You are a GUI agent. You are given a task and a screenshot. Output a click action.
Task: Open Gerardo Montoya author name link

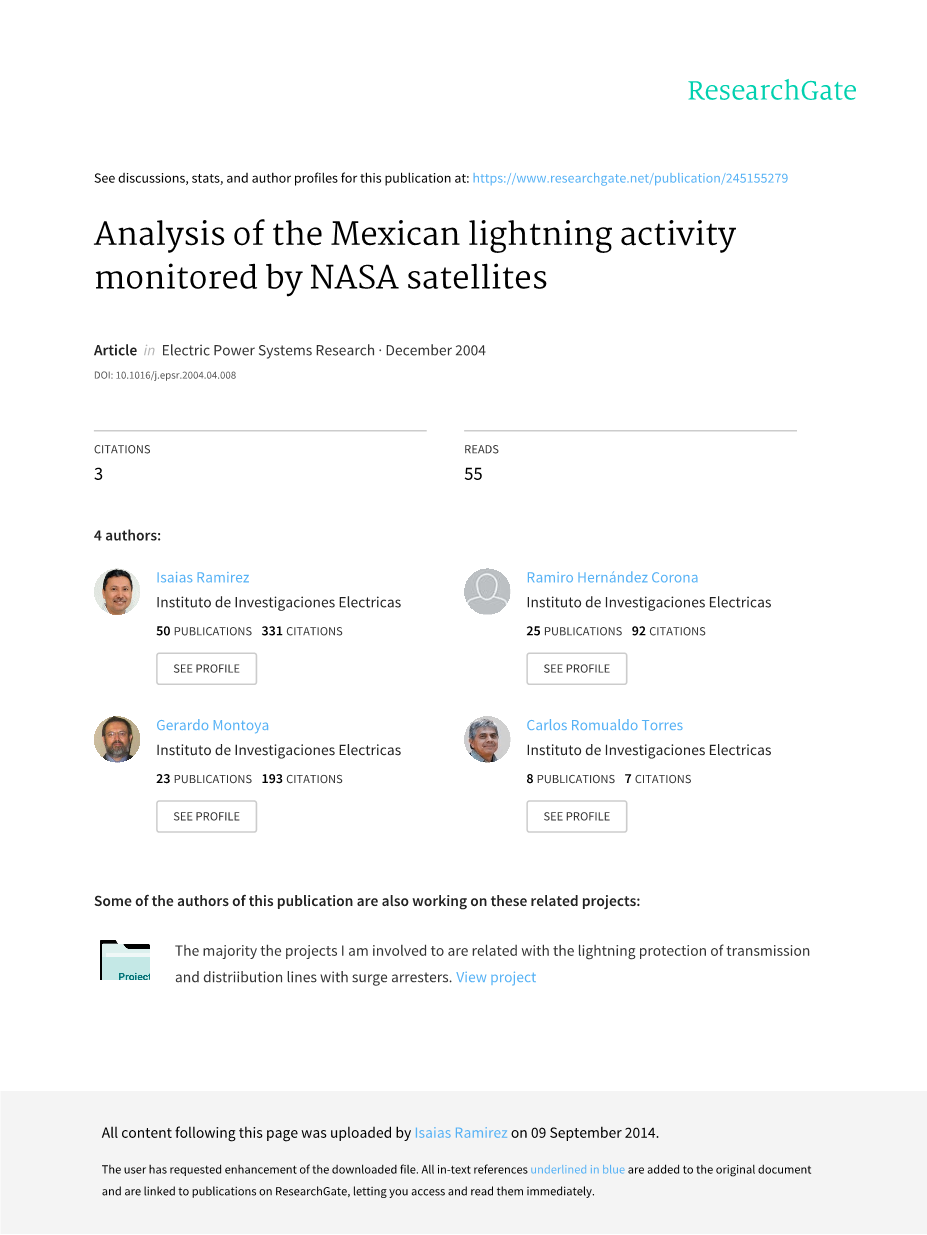point(212,725)
